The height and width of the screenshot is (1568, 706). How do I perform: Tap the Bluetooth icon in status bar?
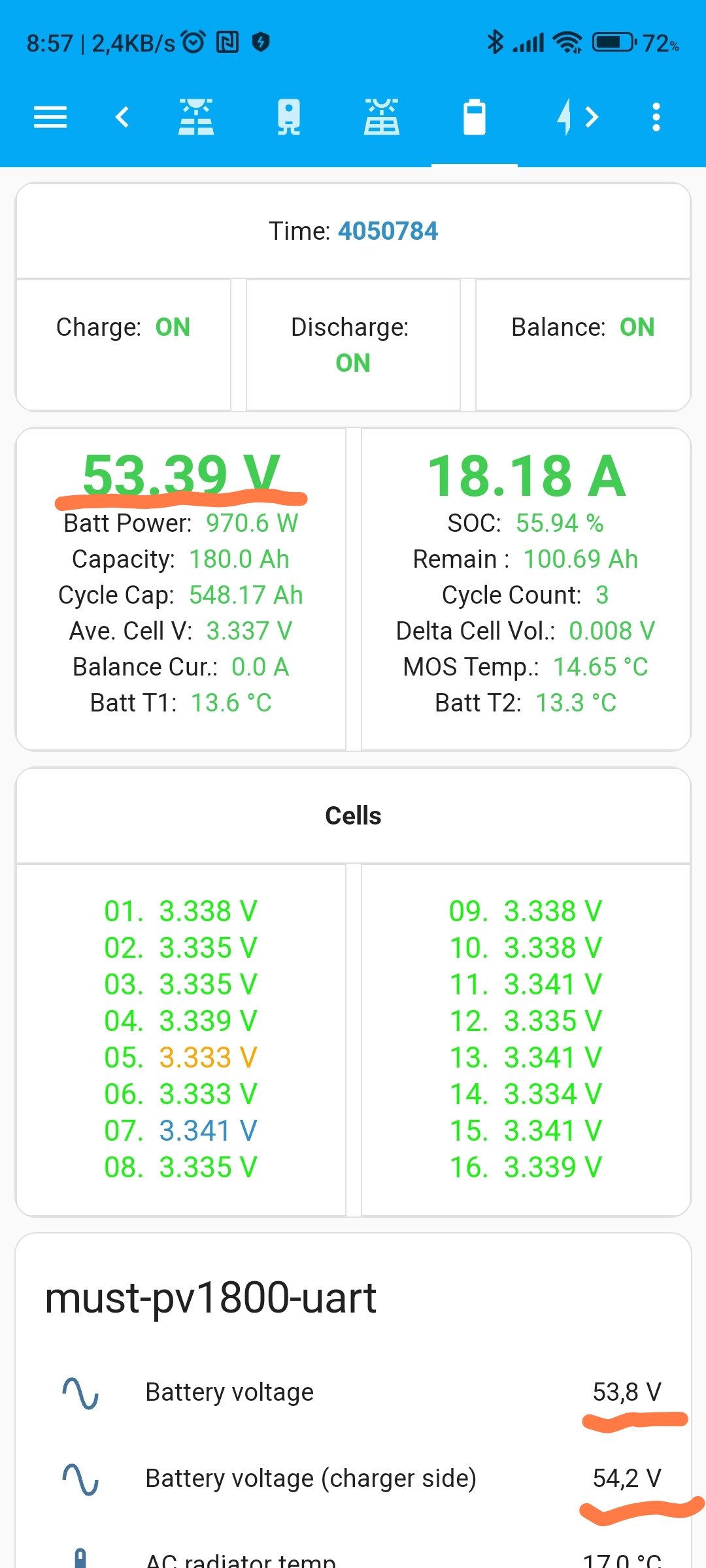(495, 43)
